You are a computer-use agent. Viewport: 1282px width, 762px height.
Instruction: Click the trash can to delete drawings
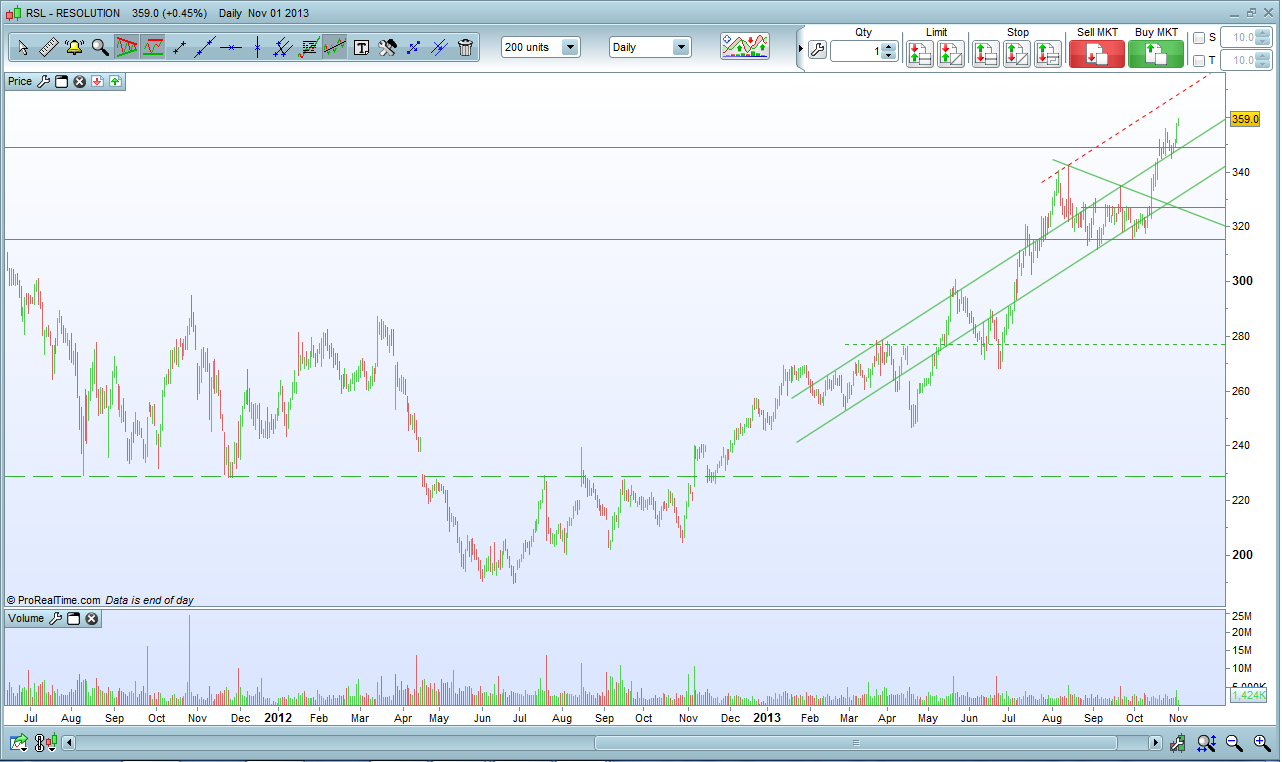point(465,47)
